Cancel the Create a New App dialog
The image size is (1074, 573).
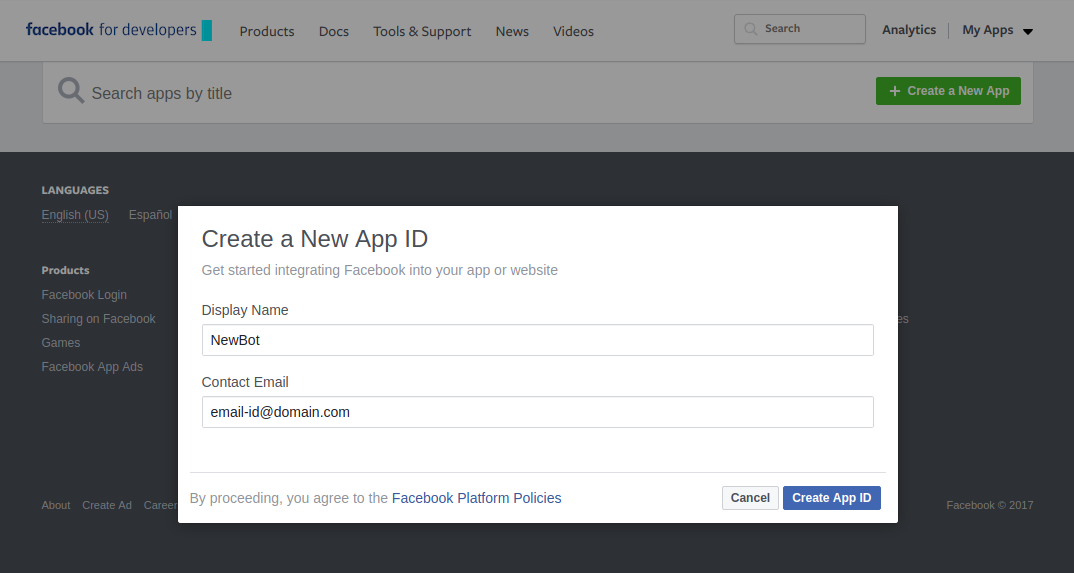click(x=750, y=498)
